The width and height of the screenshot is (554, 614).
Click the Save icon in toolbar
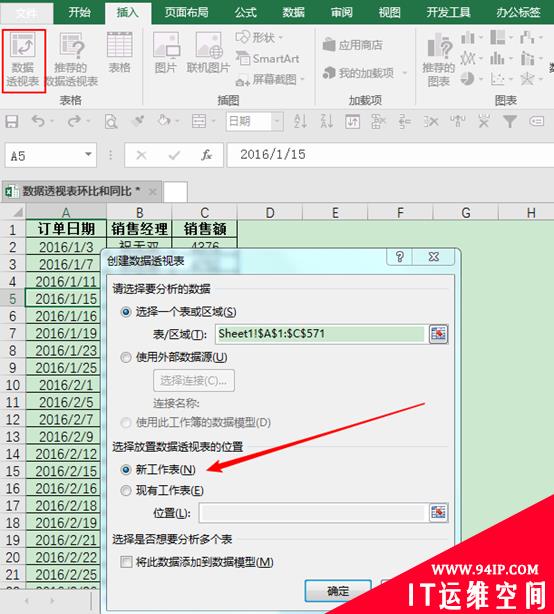[x=12, y=121]
